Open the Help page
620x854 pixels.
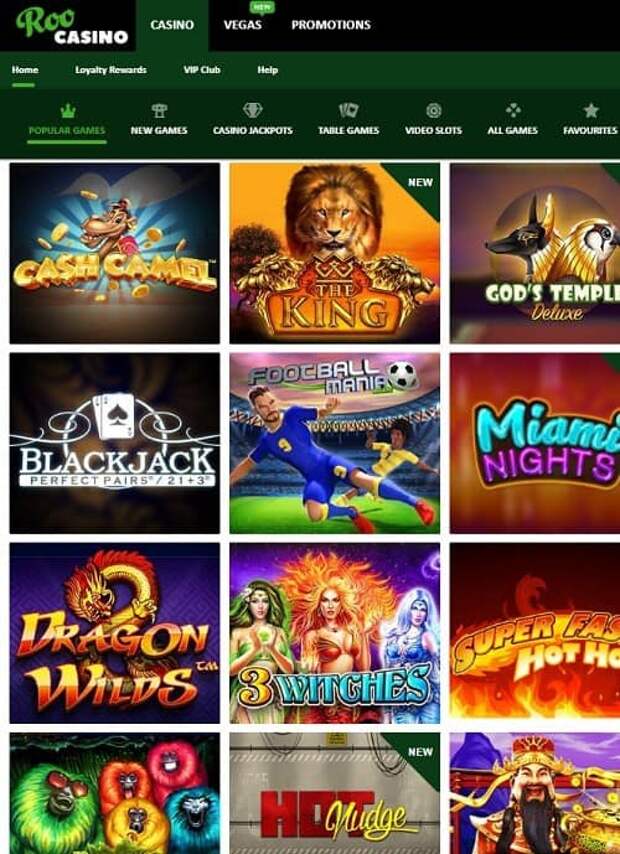(268, 70)
